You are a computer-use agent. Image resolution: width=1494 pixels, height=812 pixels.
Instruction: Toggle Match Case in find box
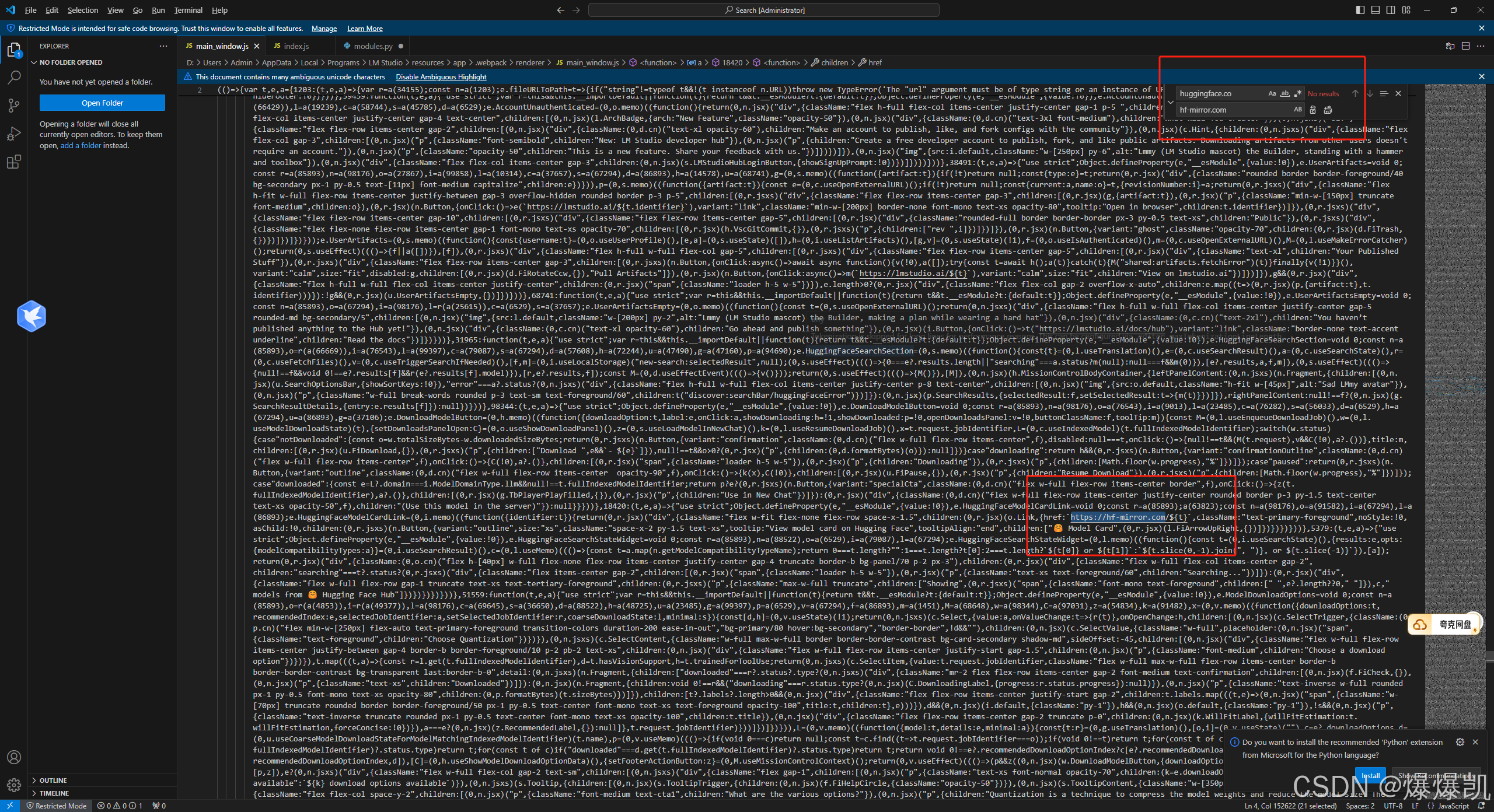(1272, 93)
